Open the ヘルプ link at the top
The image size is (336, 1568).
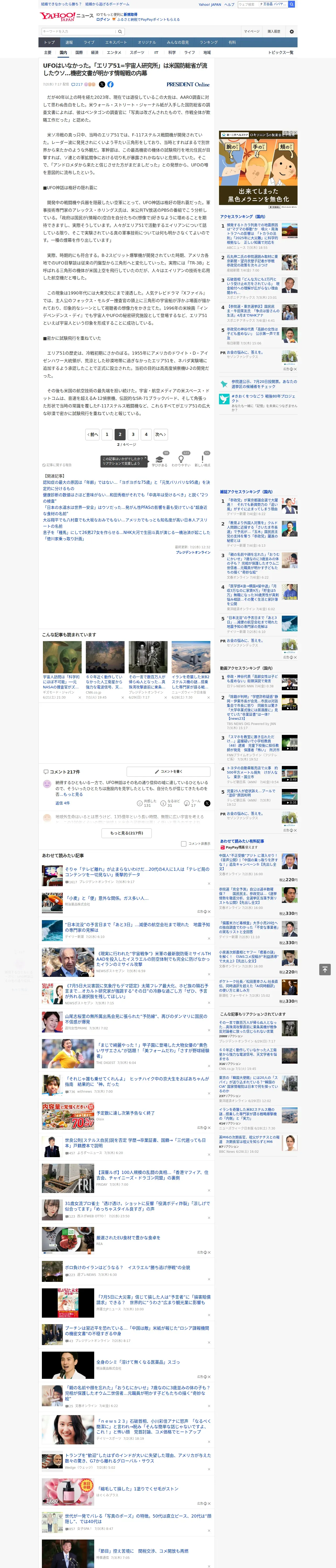tap(229, 4)
